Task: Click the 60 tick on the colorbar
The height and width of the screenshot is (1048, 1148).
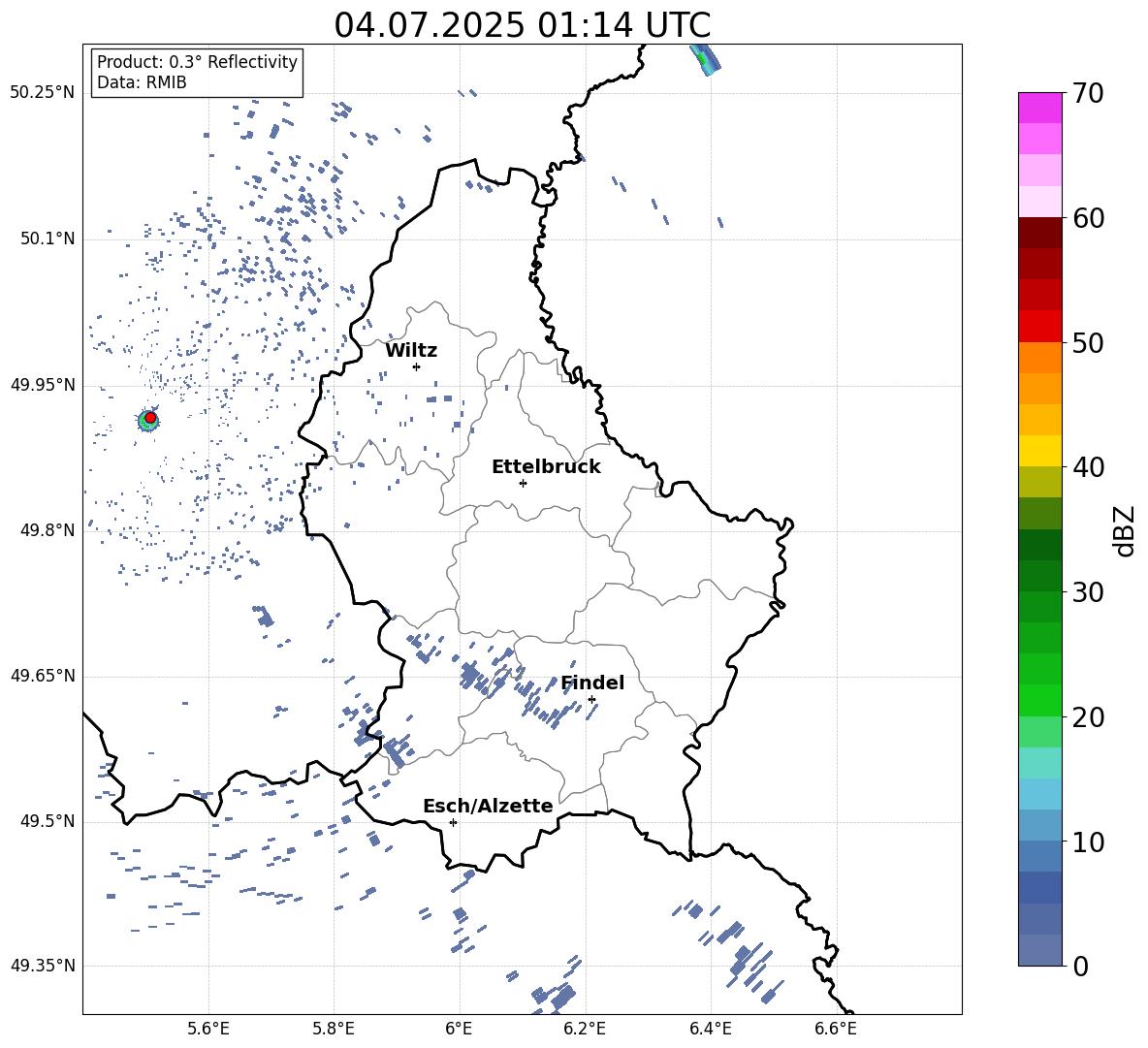Action: coord(1088,218)
